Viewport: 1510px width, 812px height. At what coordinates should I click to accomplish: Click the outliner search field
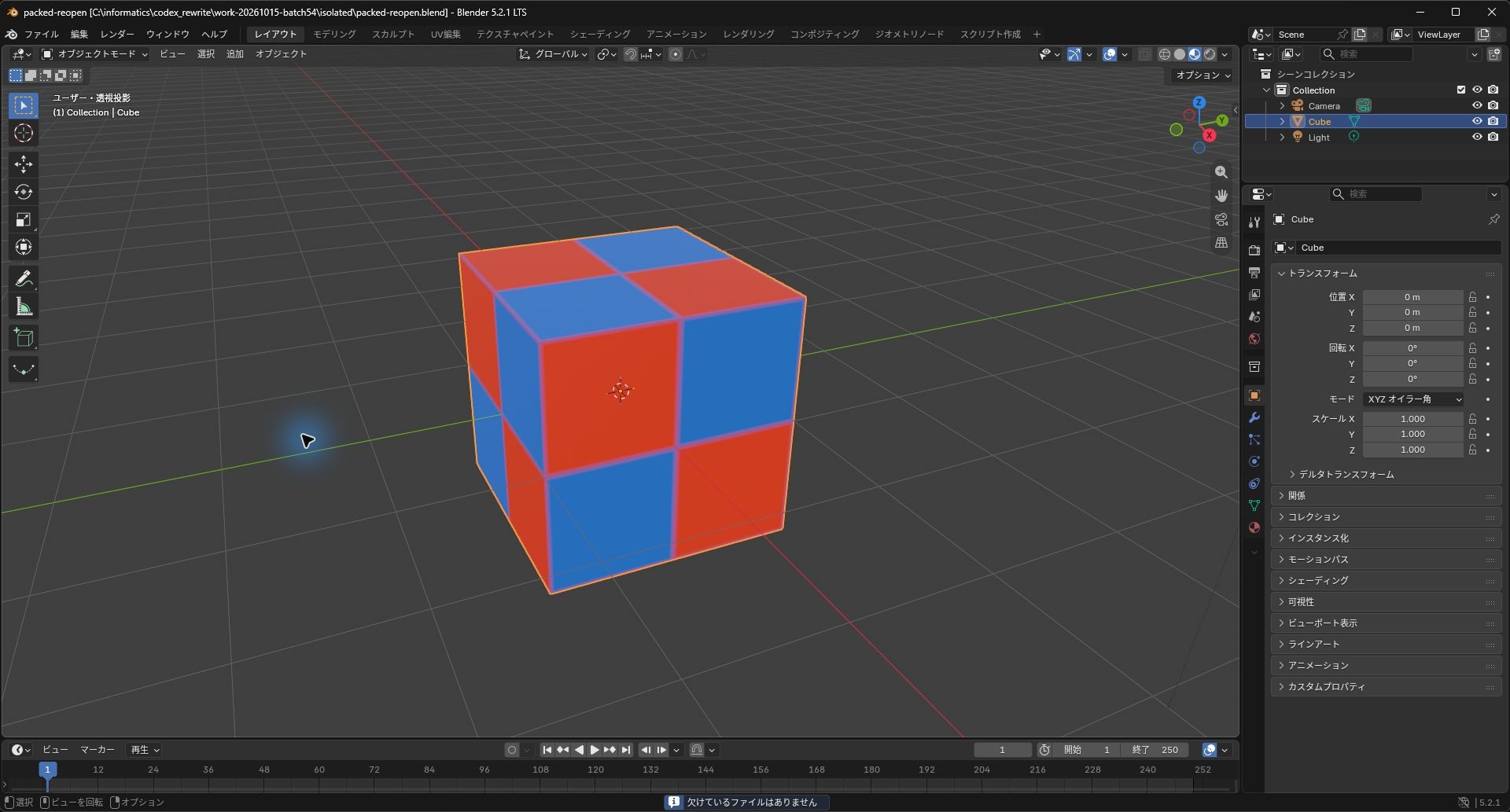(1368, 54)
